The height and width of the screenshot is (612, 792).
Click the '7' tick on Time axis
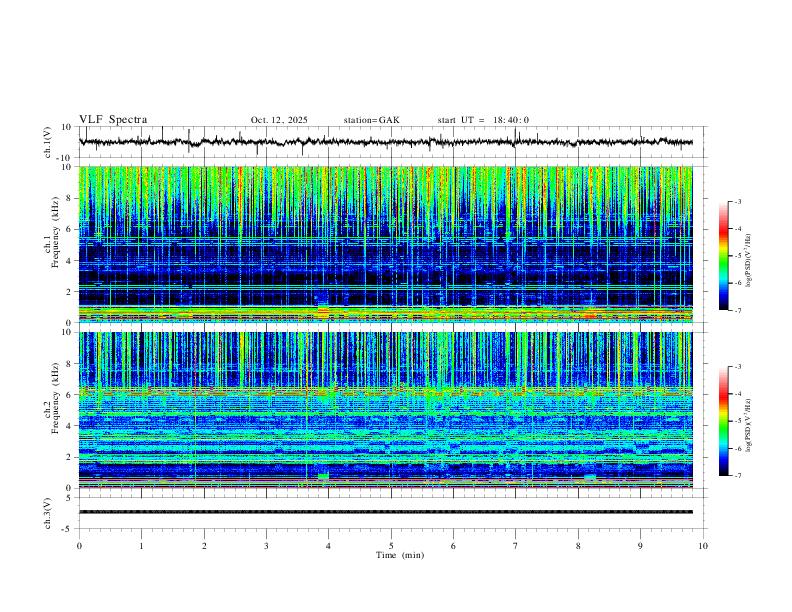pos(516,546)
